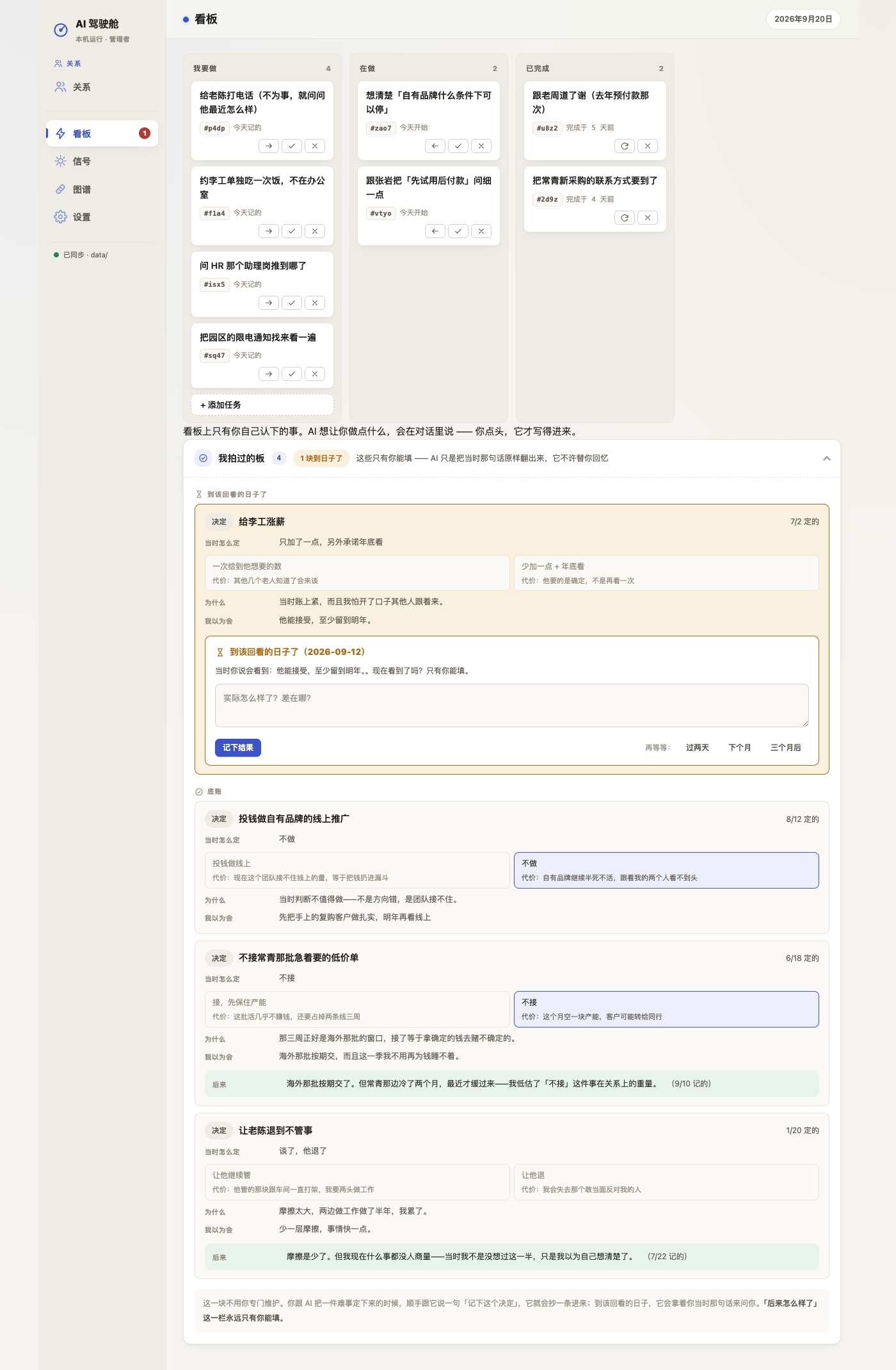This screenshot has width=896, height=1370.
Task: Send "想清楚「自有品牌什么条件下可以停」" back with left arrow
Action: click(435, 146)
